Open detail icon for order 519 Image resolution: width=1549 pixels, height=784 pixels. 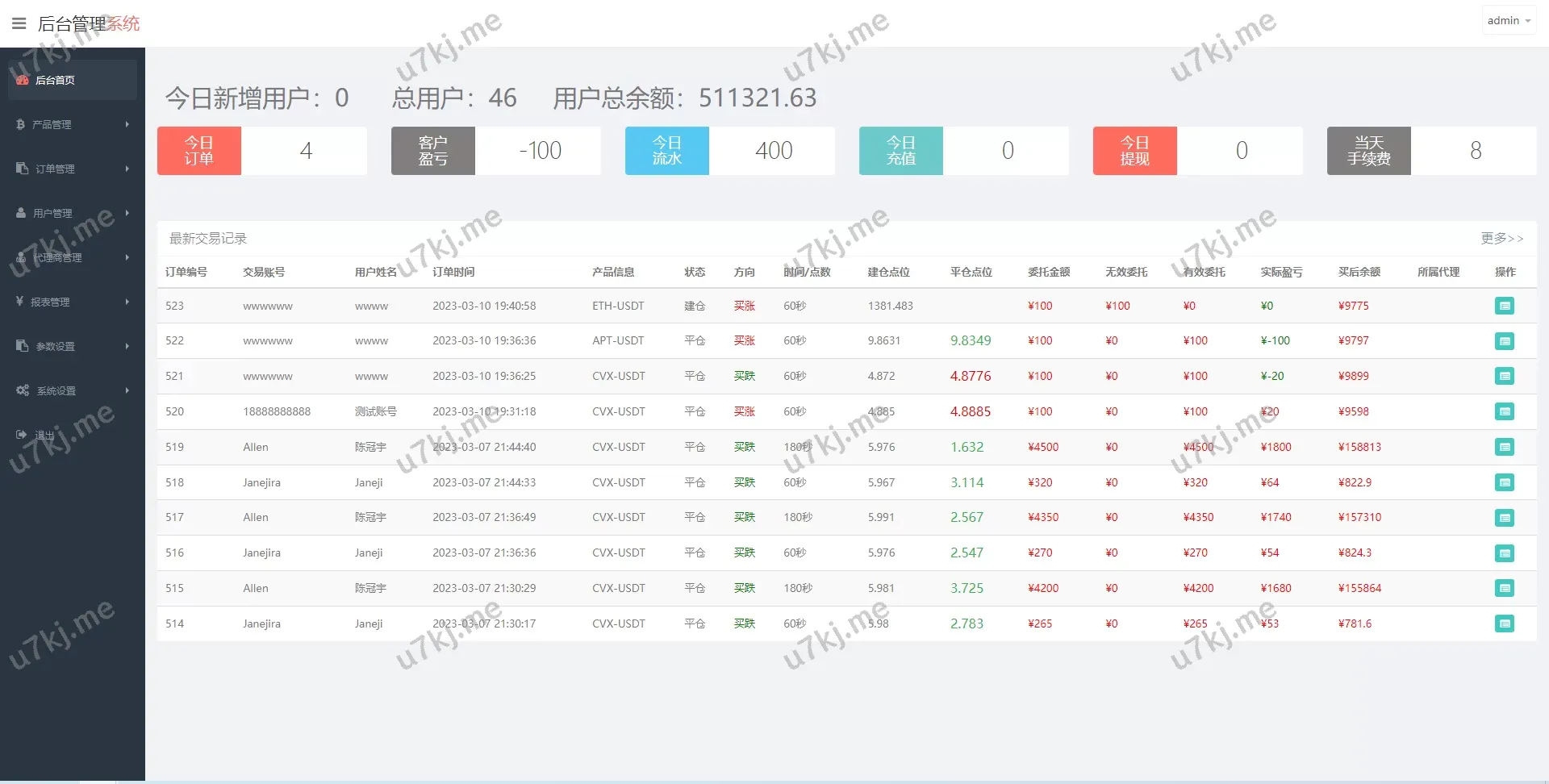1504,447
